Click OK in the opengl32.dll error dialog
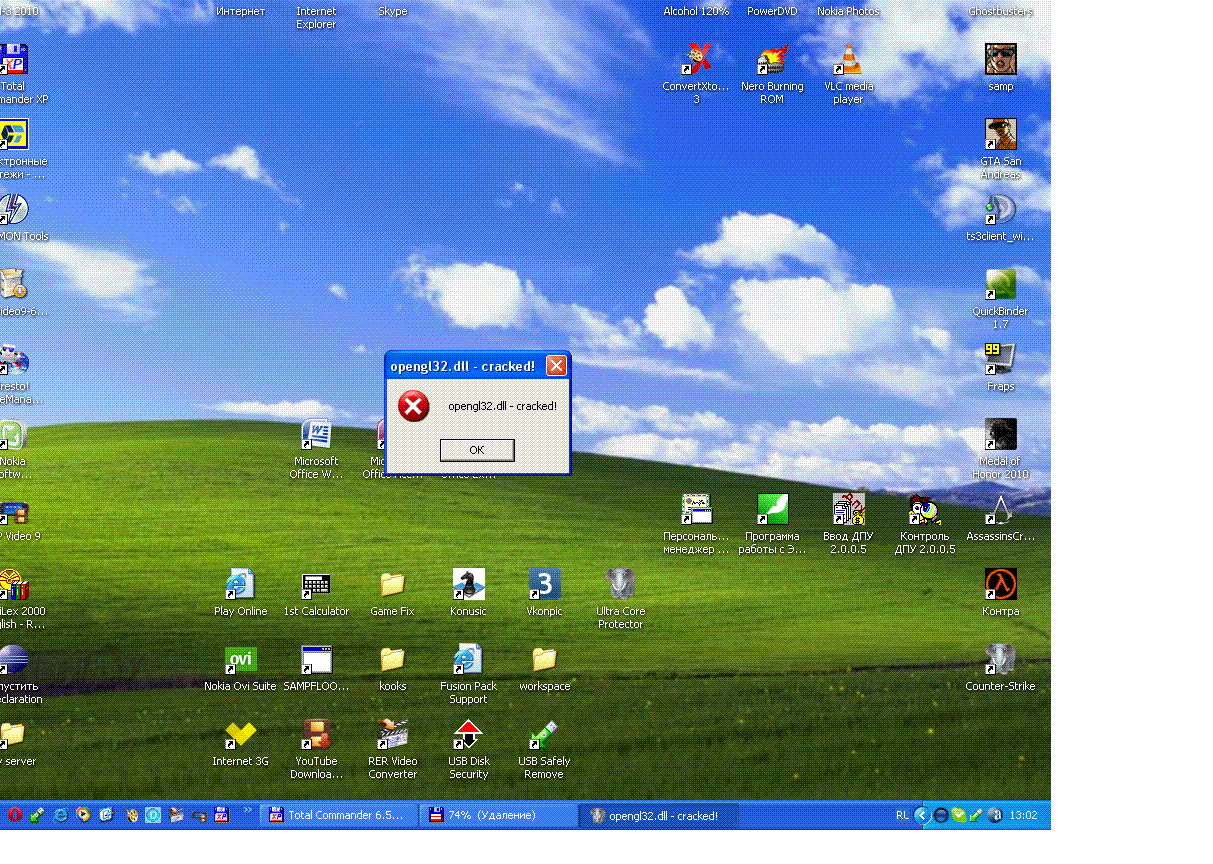The image size is (1213, 864). 477,450
